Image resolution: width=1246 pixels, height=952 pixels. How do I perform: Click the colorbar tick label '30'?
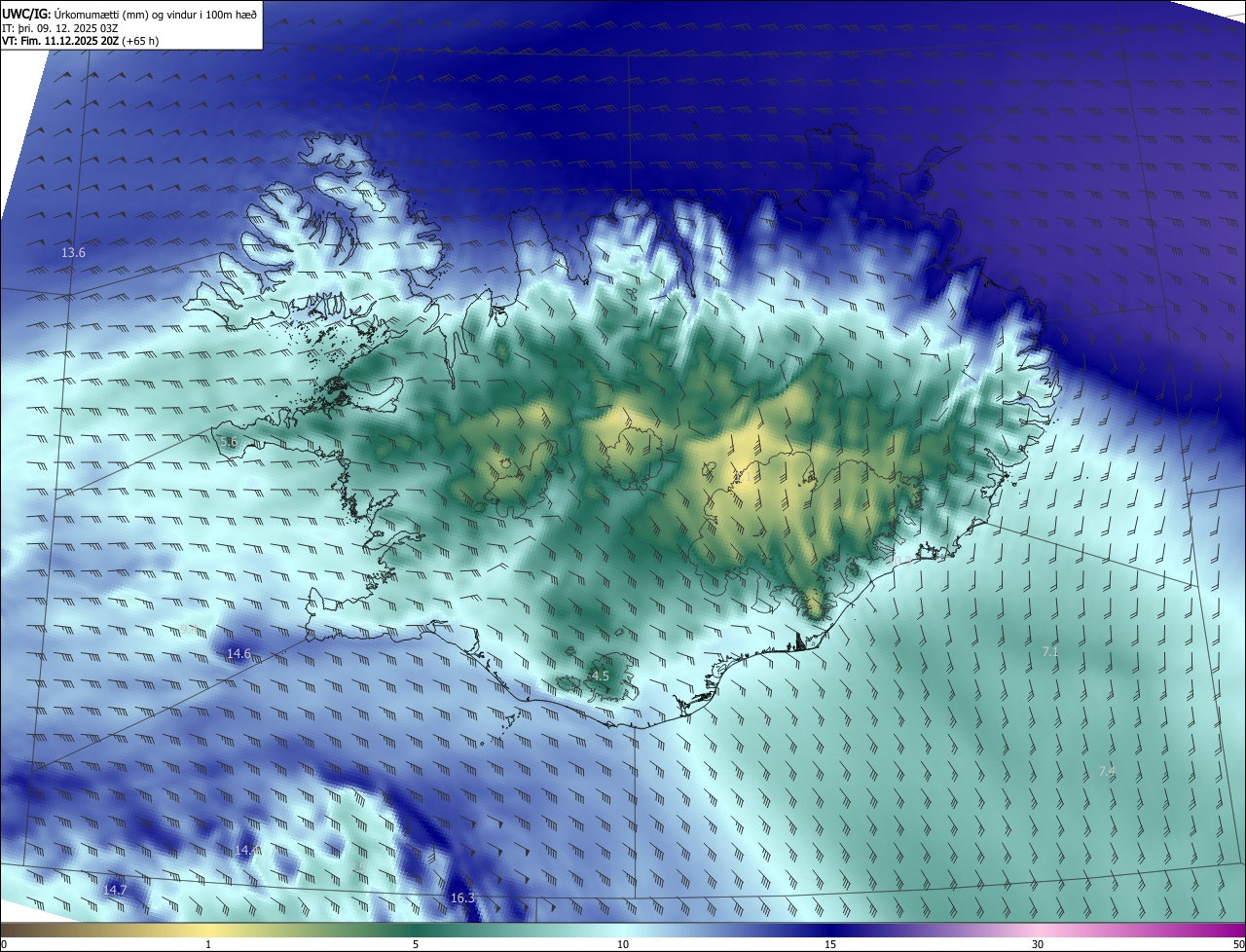click(1038, 944)
